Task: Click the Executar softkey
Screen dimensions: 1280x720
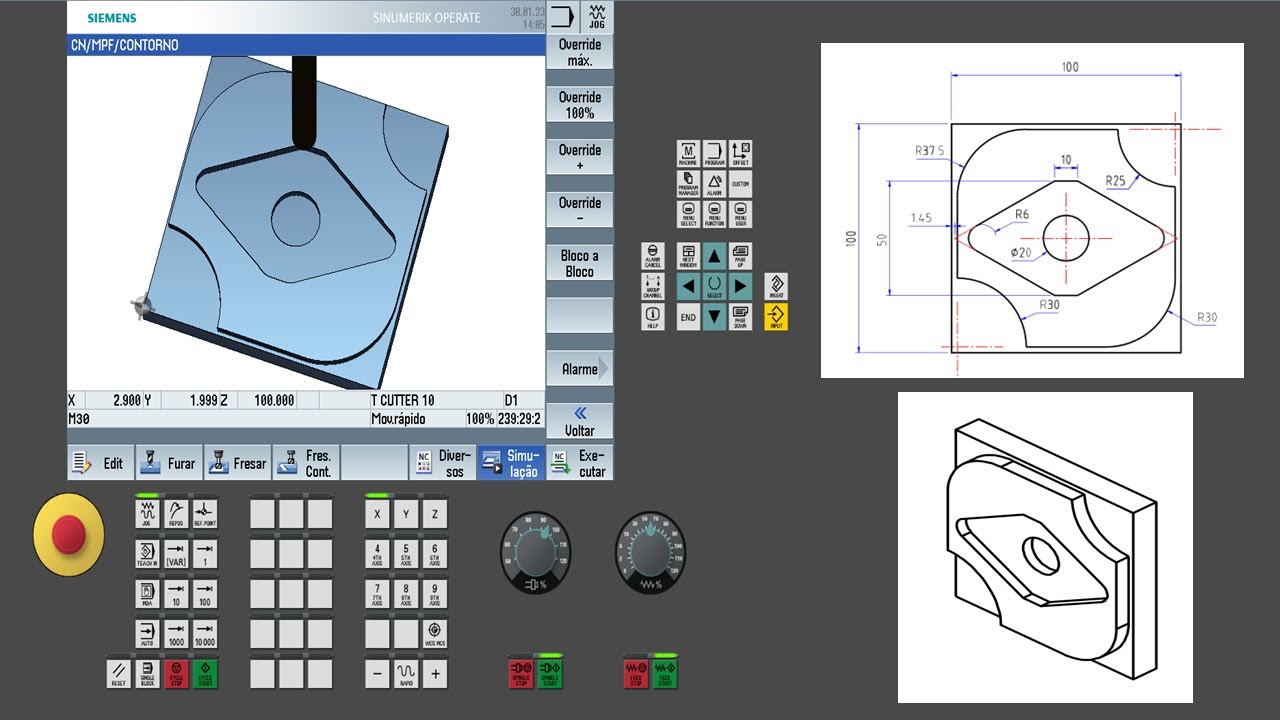Action: pos(580,463)
